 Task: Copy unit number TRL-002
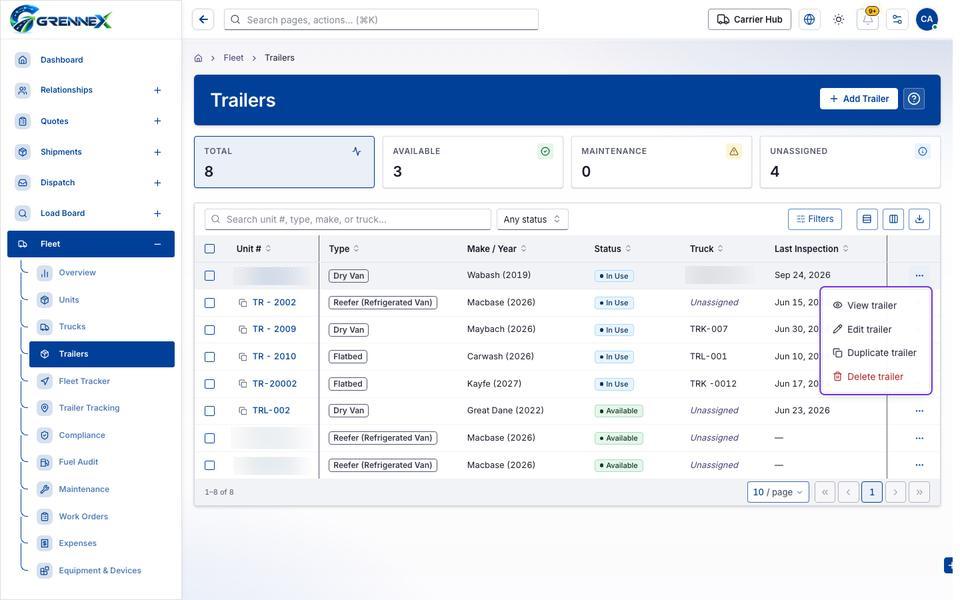(x=242, y=411)
